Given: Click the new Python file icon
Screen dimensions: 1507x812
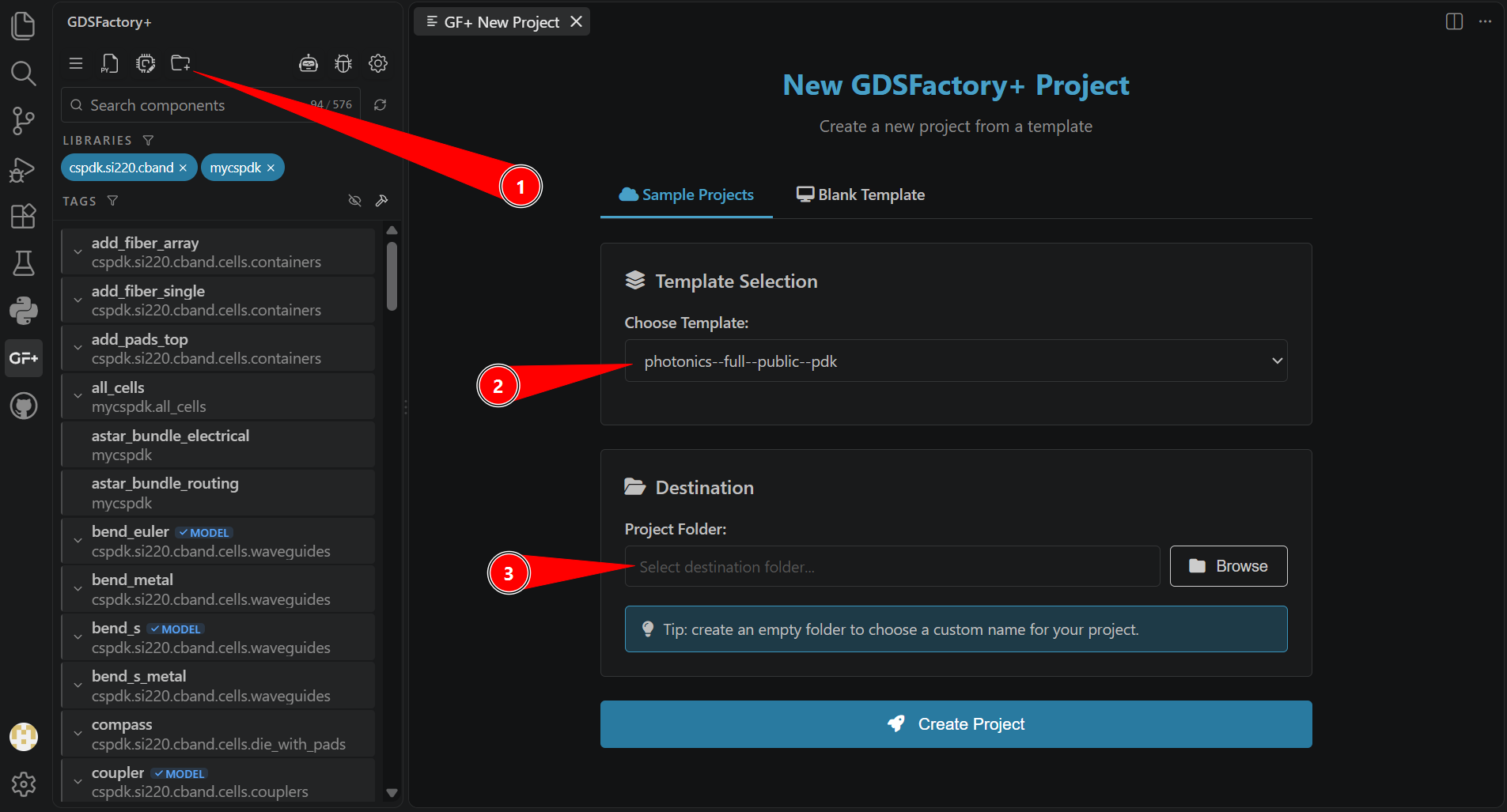Looking at the screenshot, I should pyautogui.click(x=110, y=63).
